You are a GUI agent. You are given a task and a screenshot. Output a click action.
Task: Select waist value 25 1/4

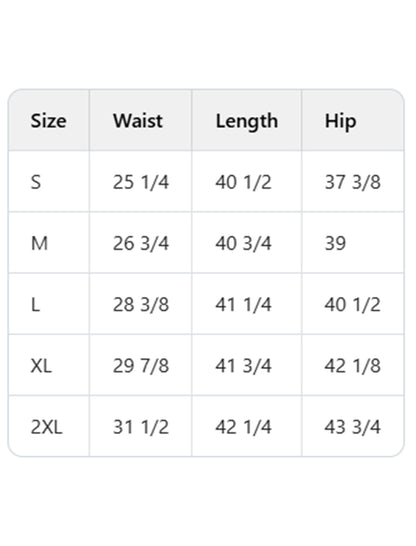(141, 182)
